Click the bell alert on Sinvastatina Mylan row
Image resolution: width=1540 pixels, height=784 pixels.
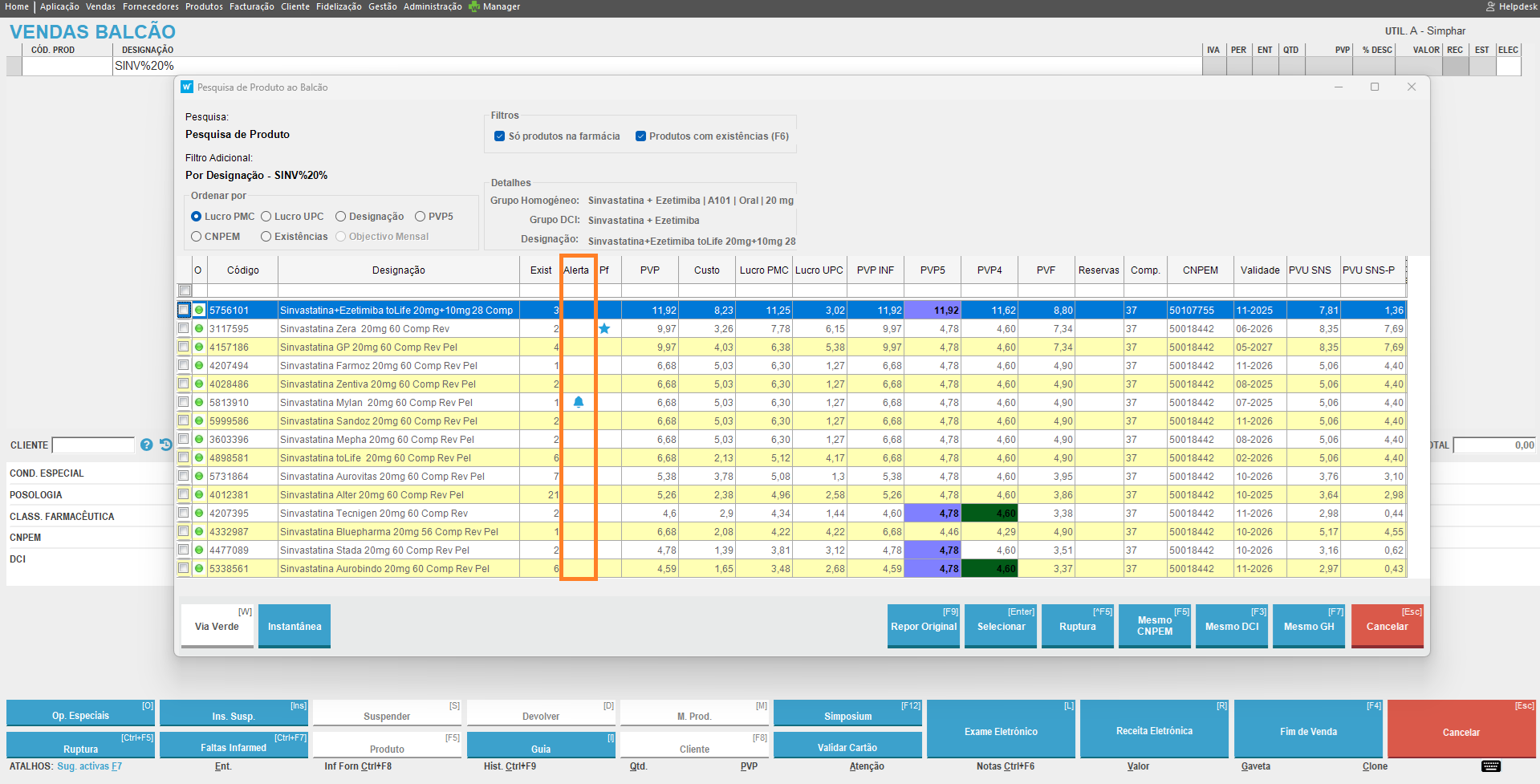click(x=579, y=402)
